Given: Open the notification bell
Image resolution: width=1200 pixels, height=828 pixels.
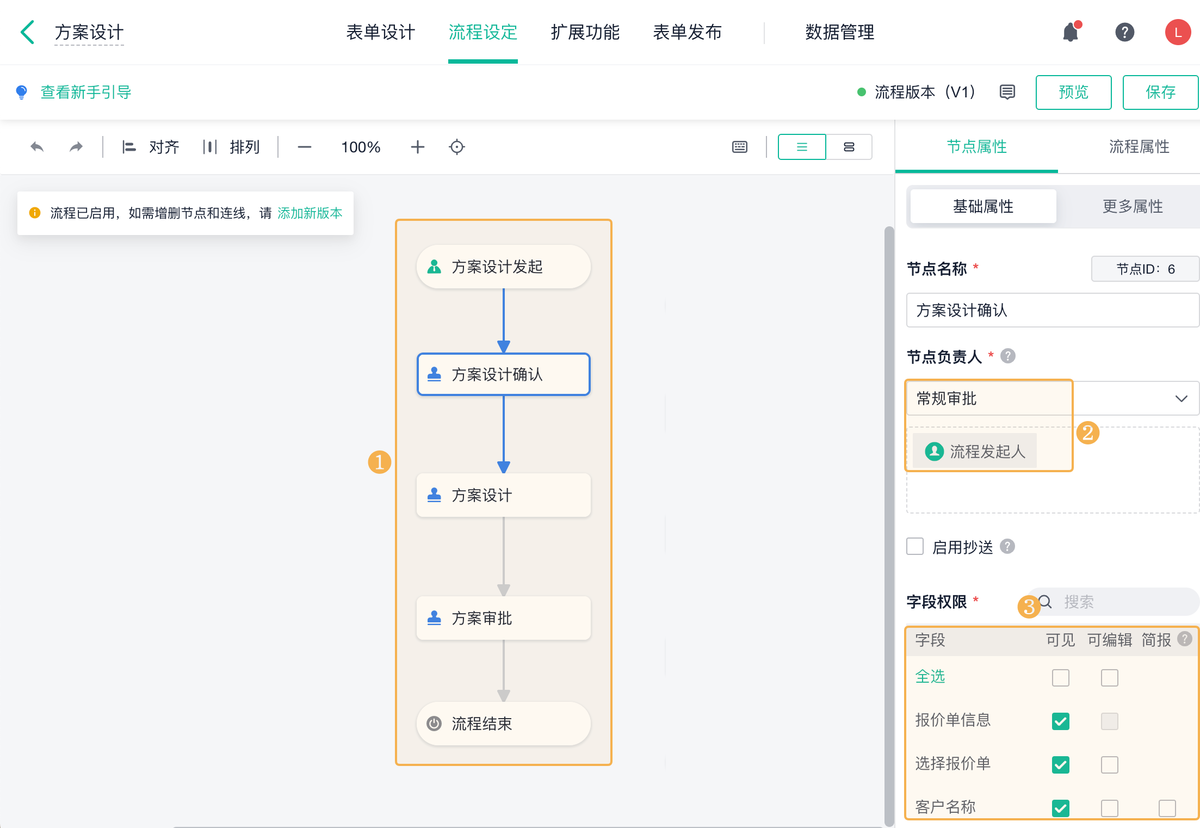Looking at the screenshot, I should (1070, 32).
